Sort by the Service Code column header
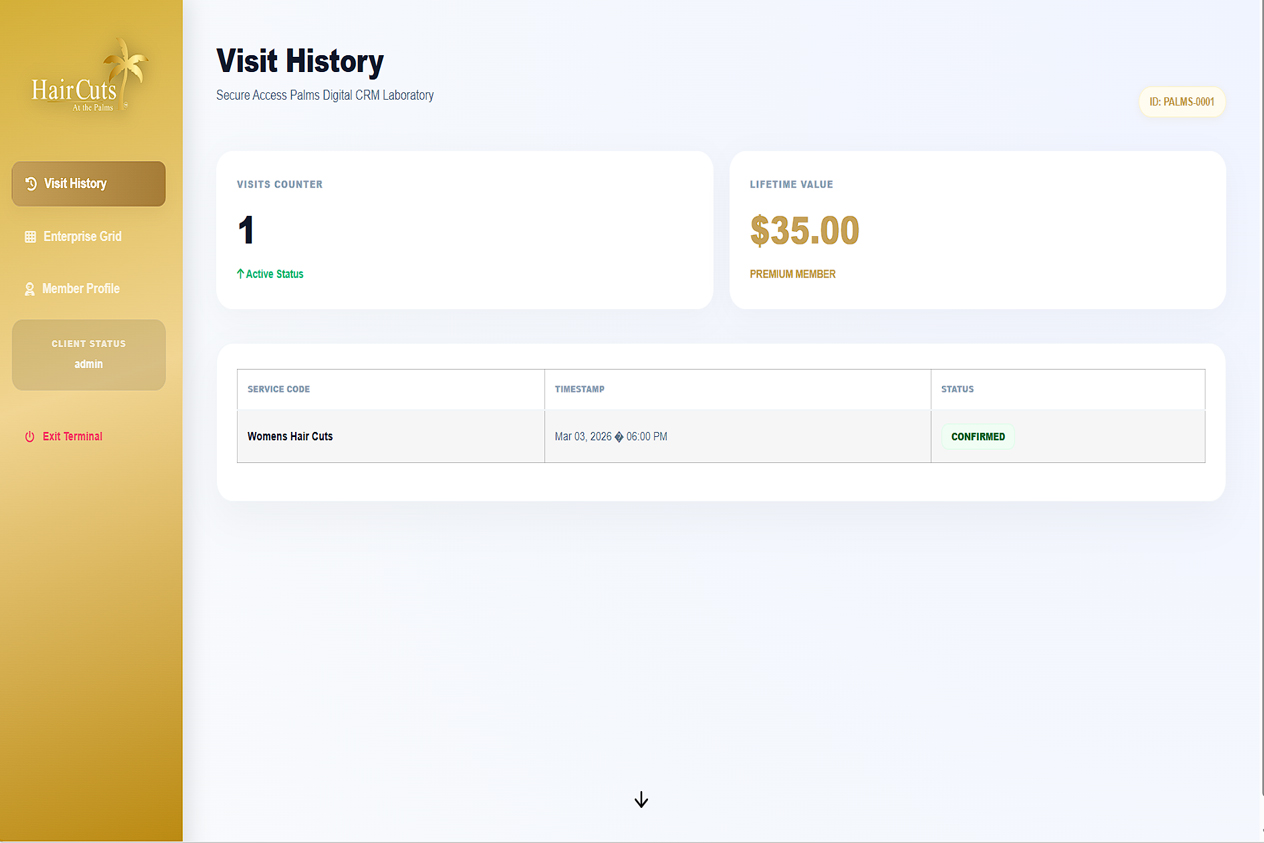 [279, 389]
